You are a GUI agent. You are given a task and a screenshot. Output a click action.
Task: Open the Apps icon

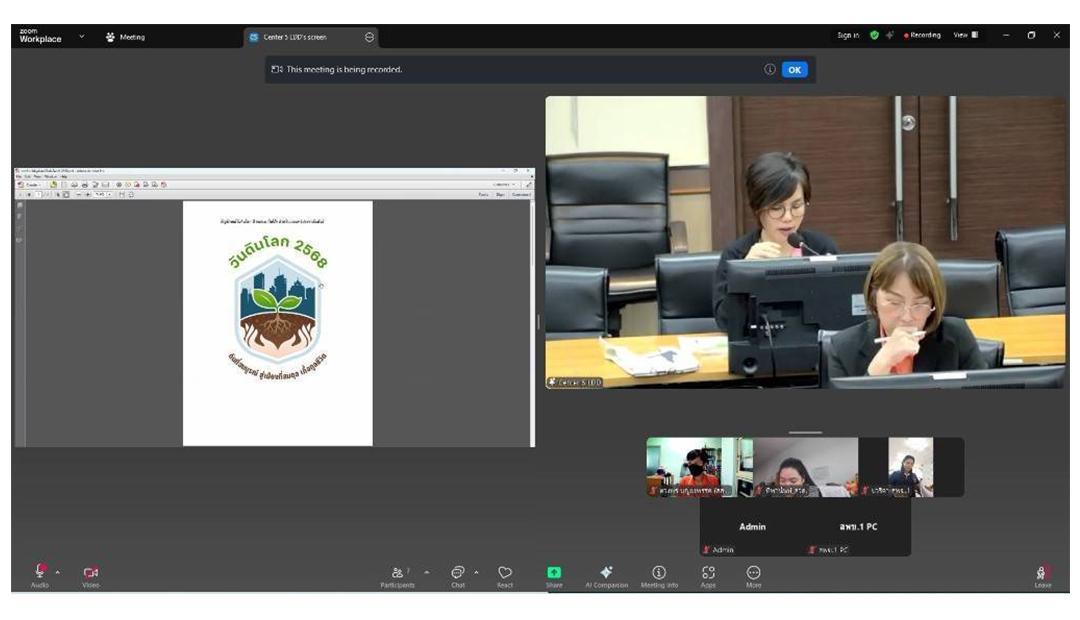pyautogui.click(x=708, y=572)
